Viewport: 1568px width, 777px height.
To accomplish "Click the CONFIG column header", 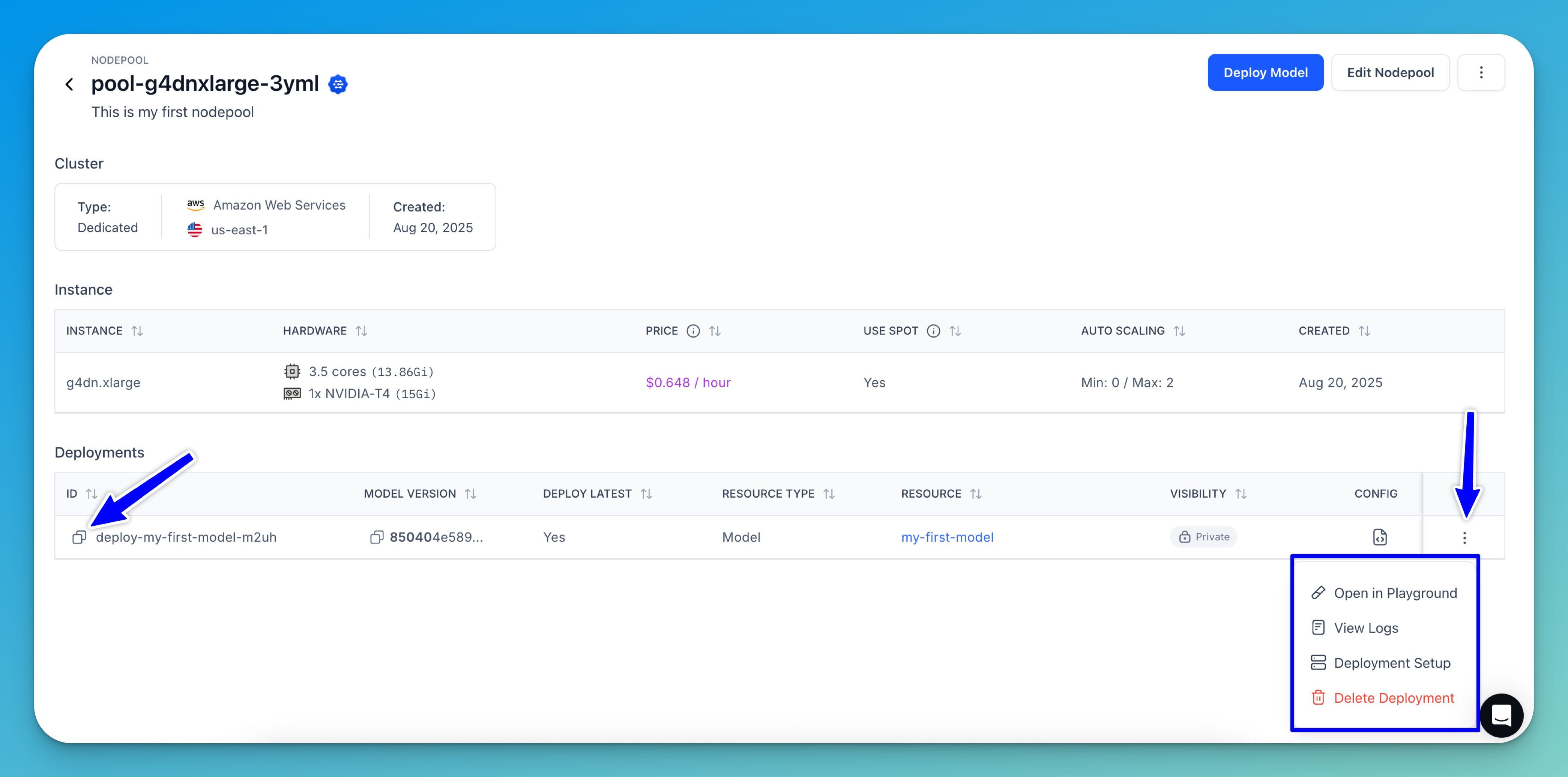I will 1376,494.
